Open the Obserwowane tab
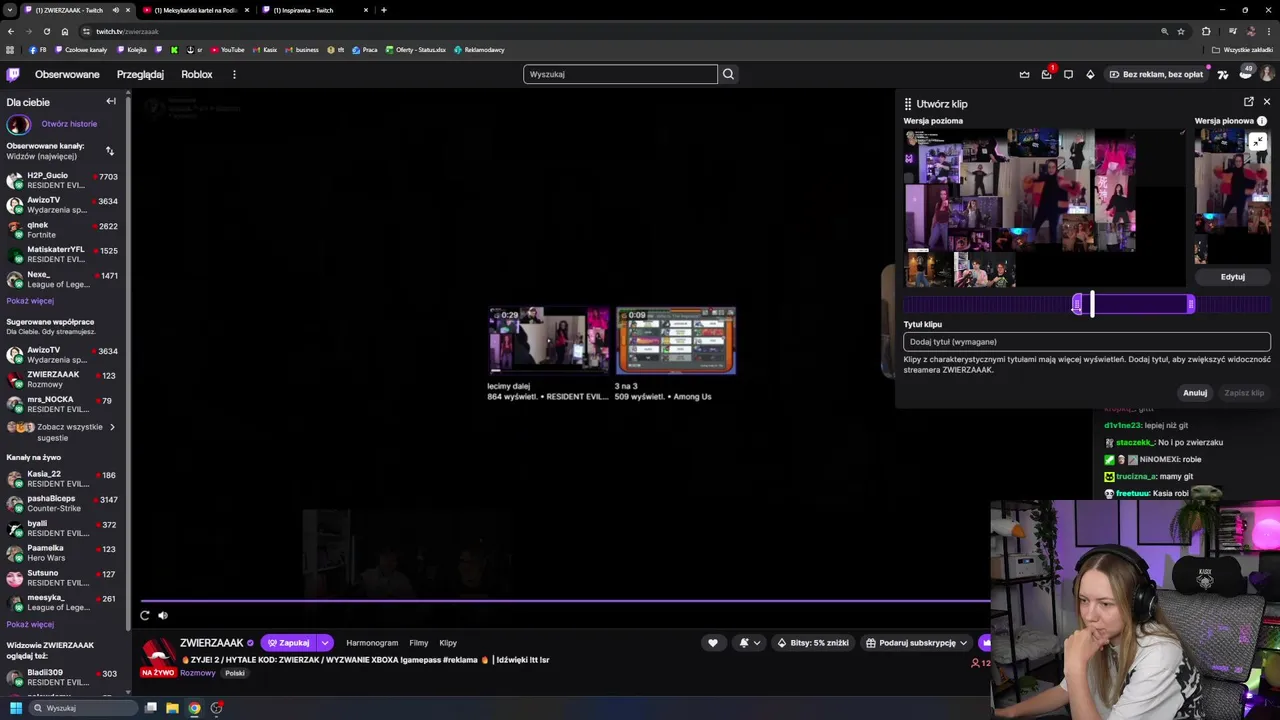Viewport: 1280px width, 720px height. click(x=67, y=74)
